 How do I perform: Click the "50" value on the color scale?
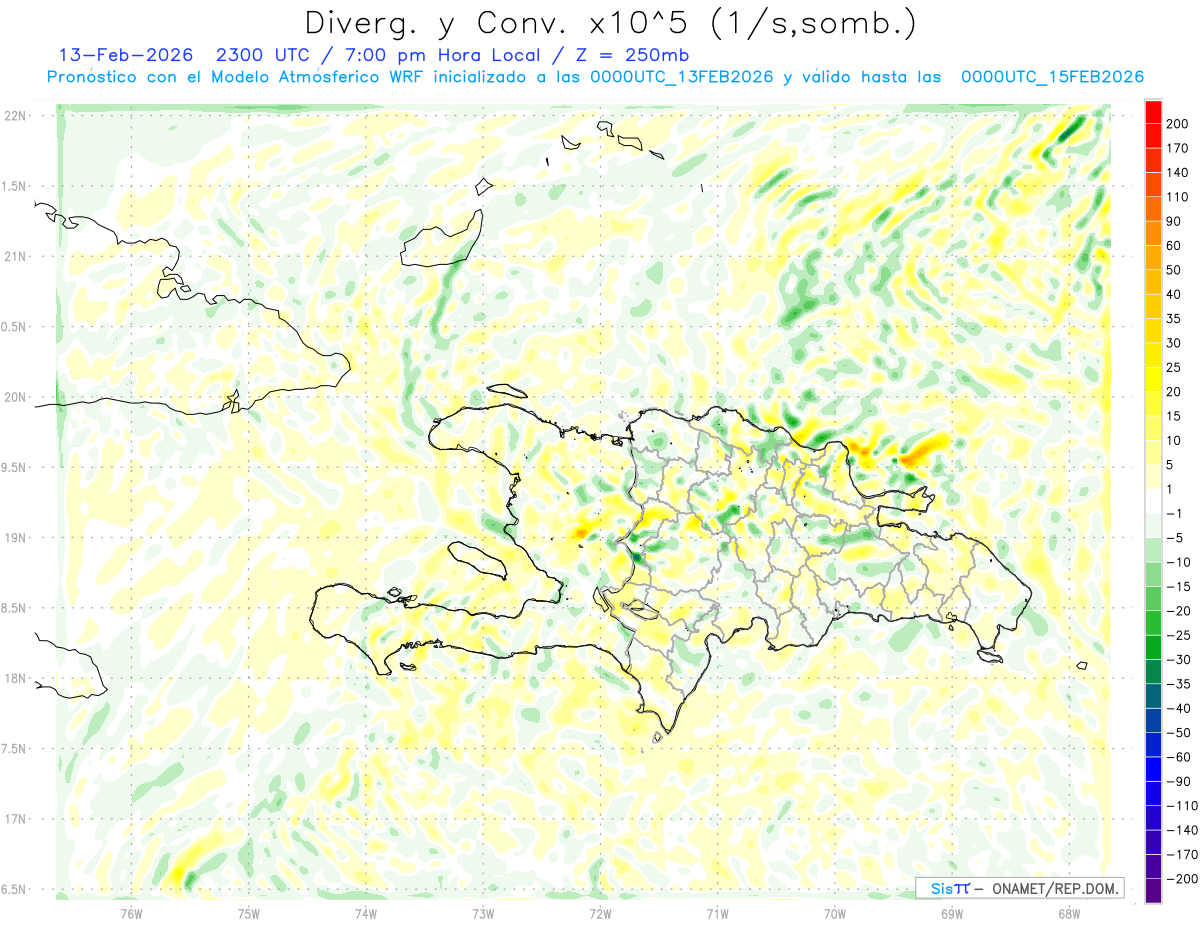click(x=1173, y=270)
